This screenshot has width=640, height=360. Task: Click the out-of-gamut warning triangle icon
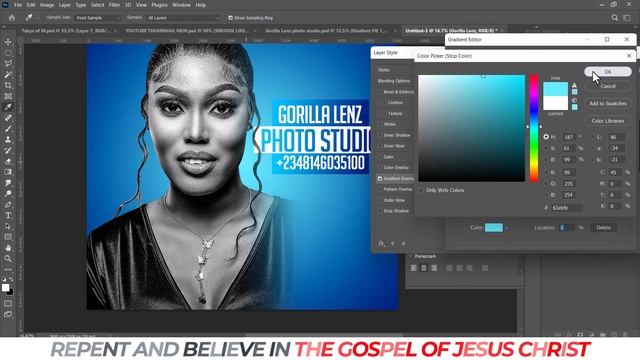click(x=574, y=85)
